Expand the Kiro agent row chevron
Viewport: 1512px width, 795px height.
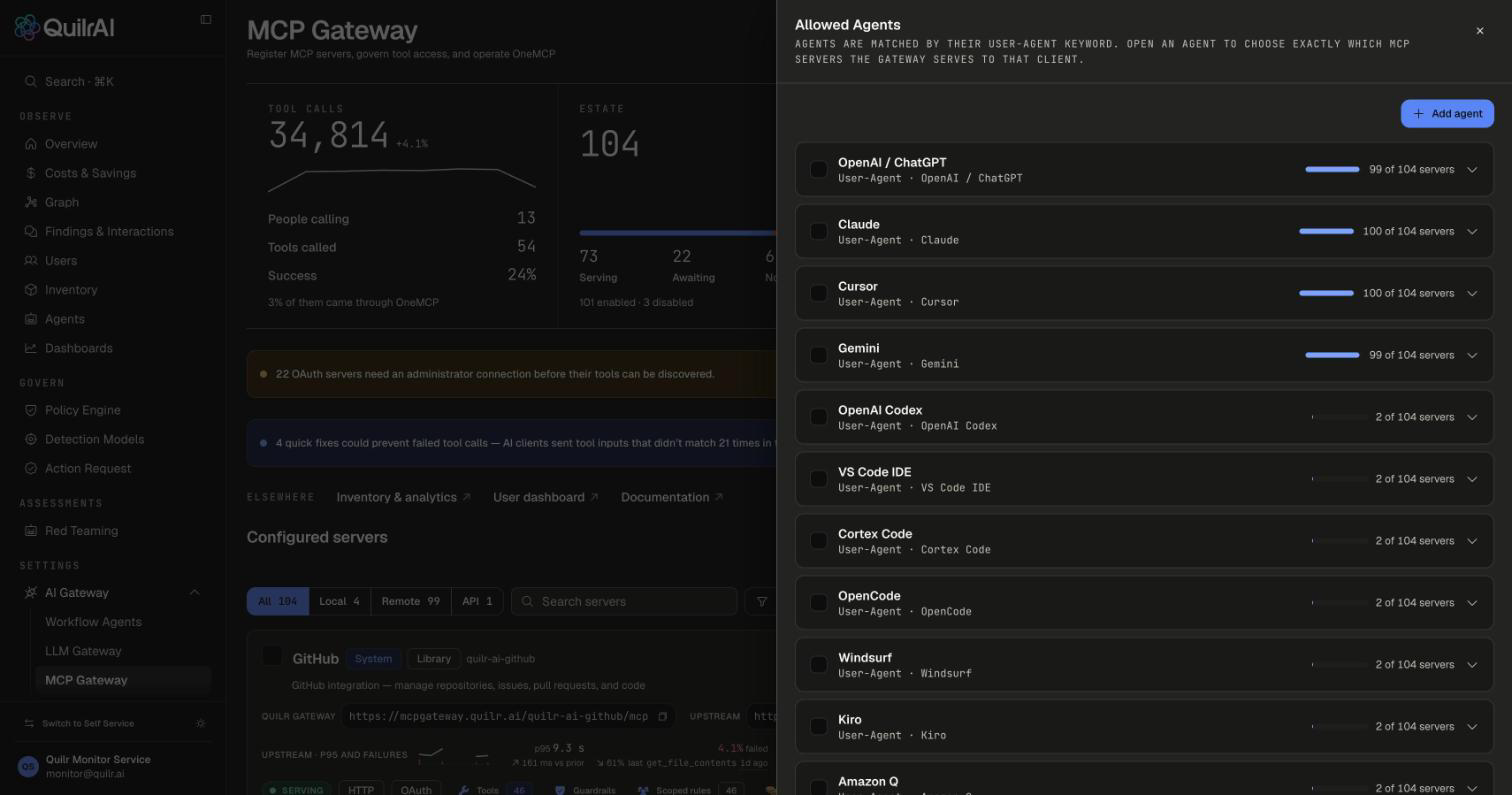1472,727
